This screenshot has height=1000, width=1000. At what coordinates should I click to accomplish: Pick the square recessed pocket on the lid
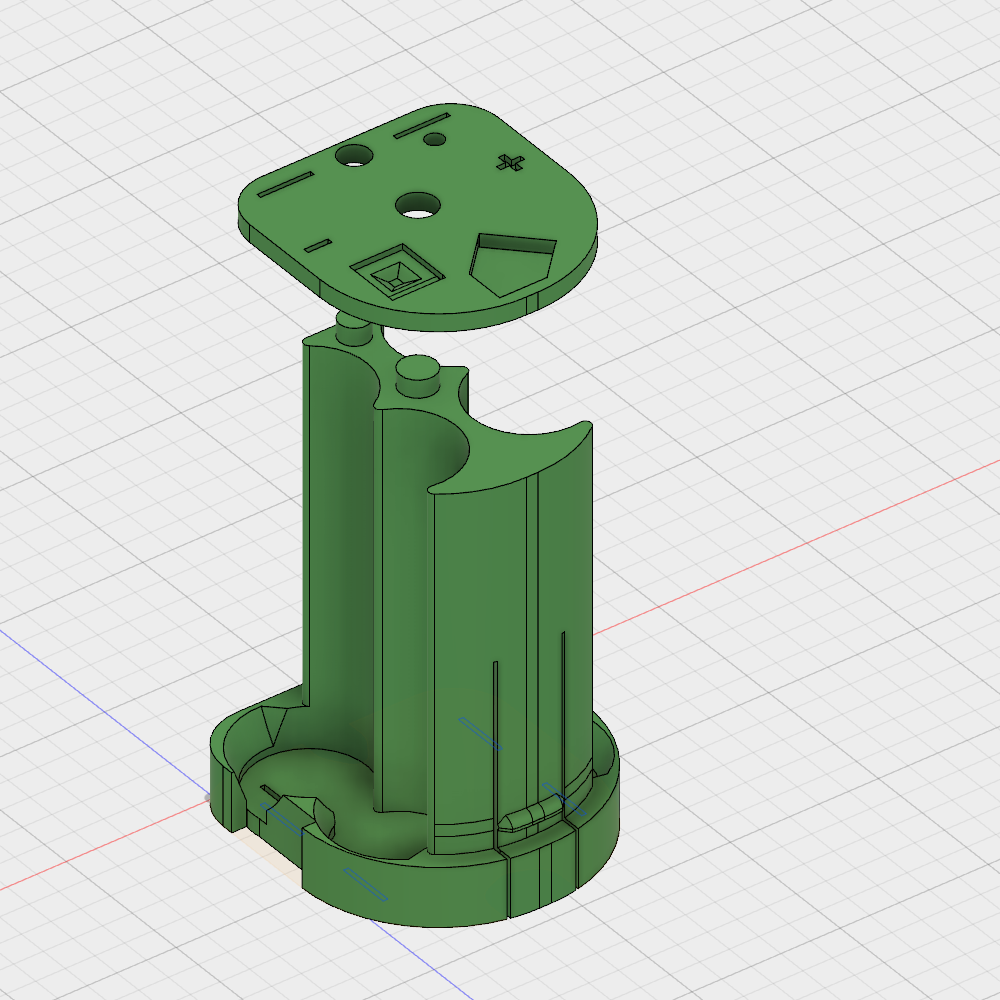point(395,272)
